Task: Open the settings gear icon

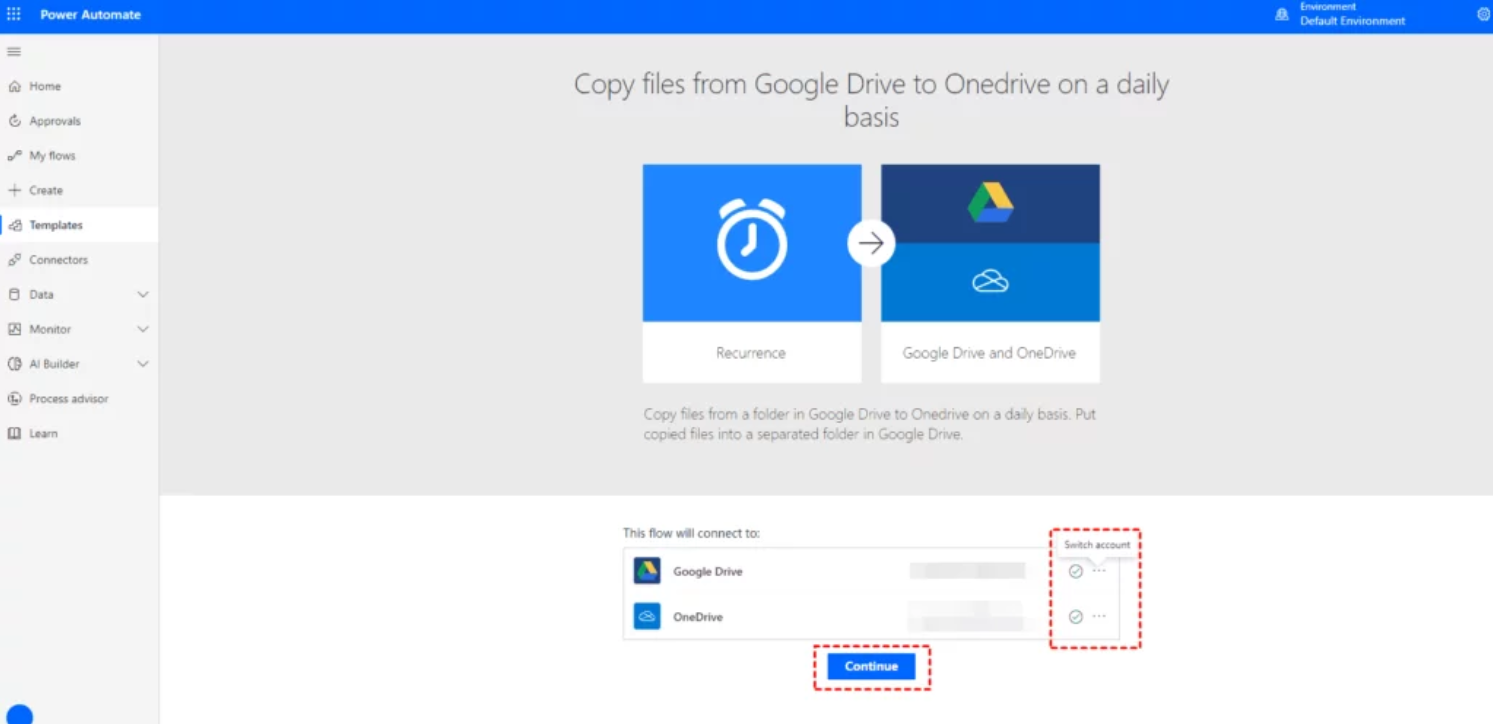Action: click(x=1483, y=14)
